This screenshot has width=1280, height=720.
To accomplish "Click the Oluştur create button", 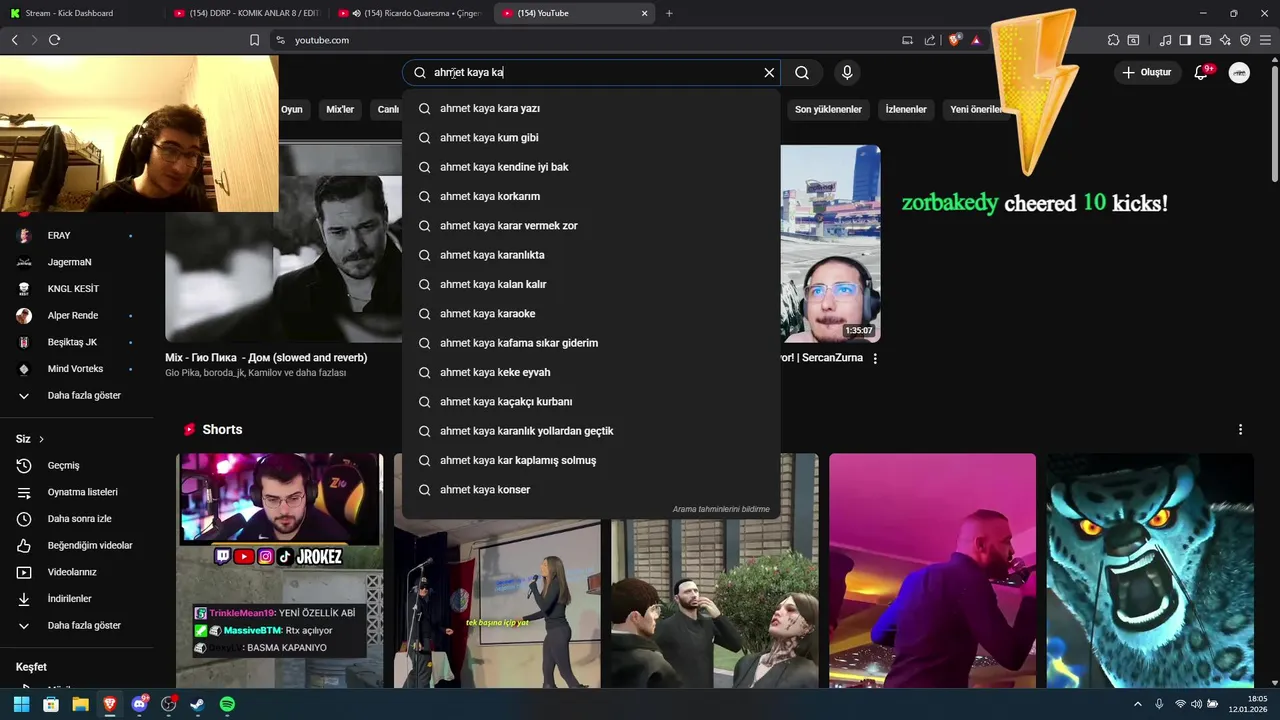I will pos(1146,72).
